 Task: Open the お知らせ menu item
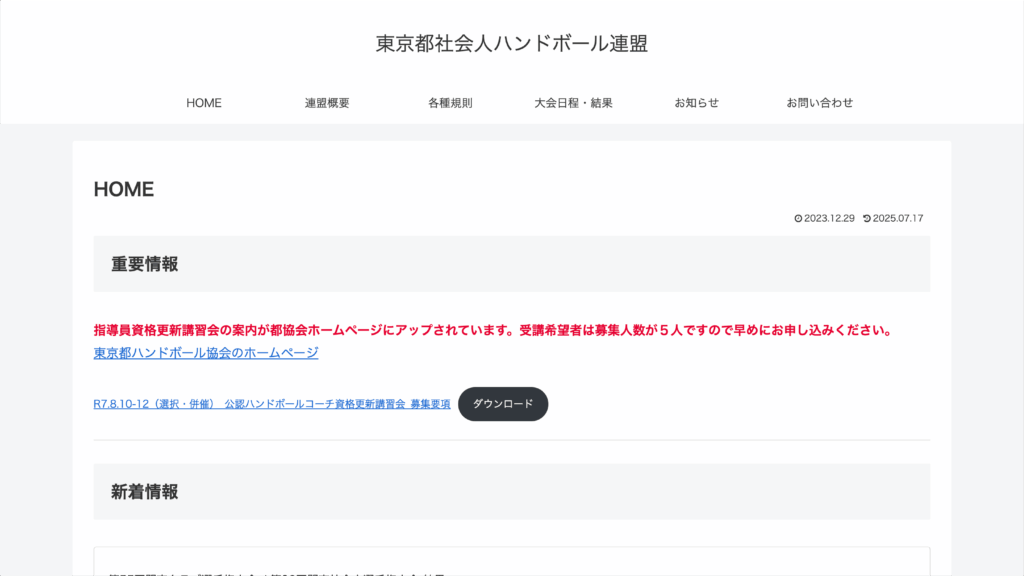coord(696,103)
